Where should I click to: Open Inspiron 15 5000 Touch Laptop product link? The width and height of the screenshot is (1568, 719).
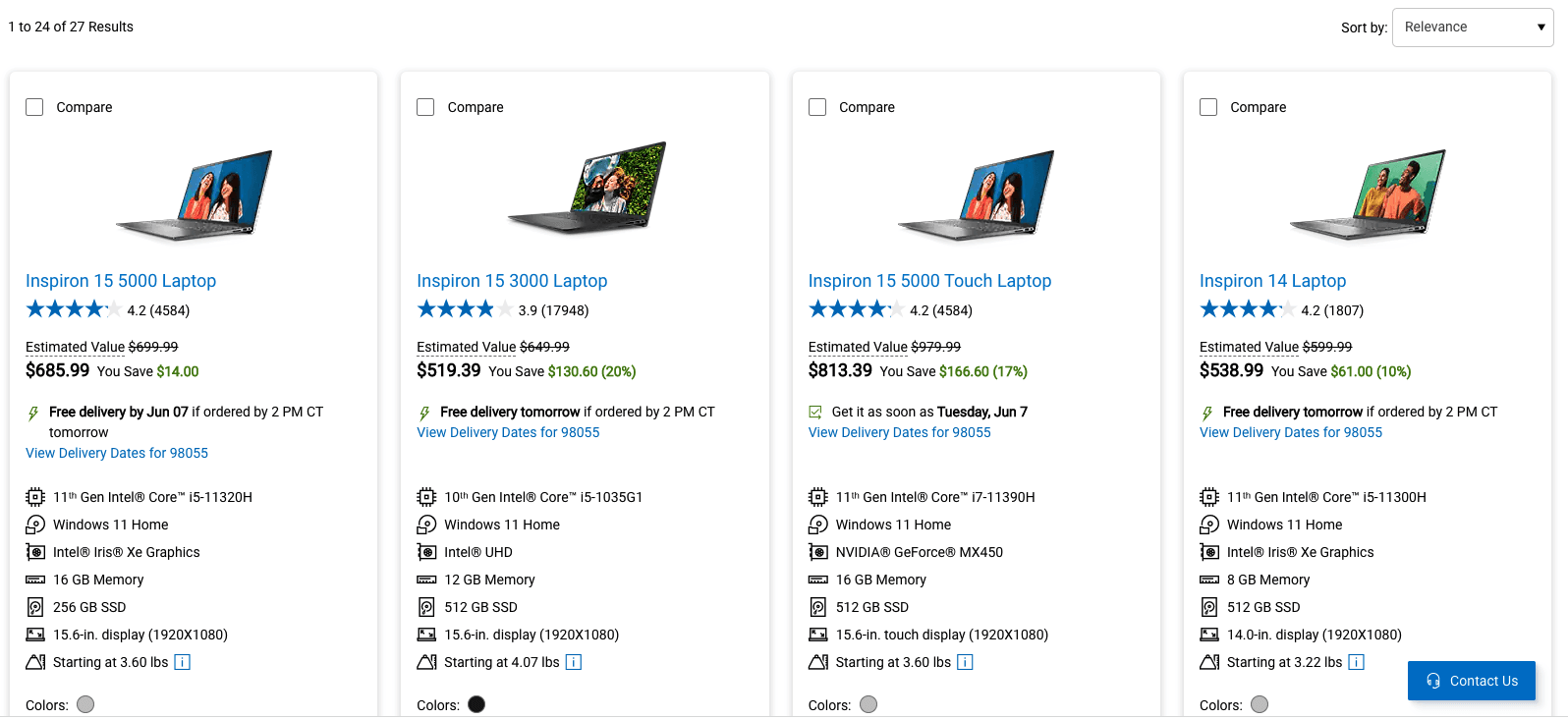(929, 281)
